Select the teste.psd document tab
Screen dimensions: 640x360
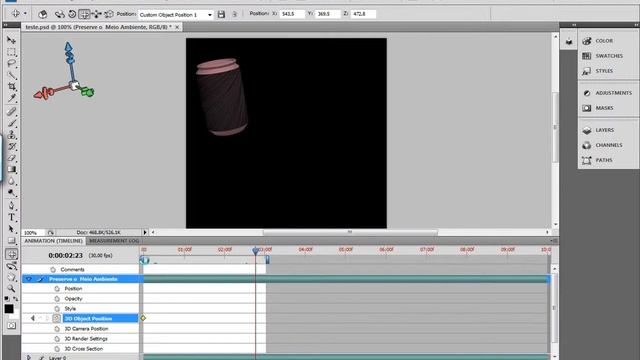98,27
